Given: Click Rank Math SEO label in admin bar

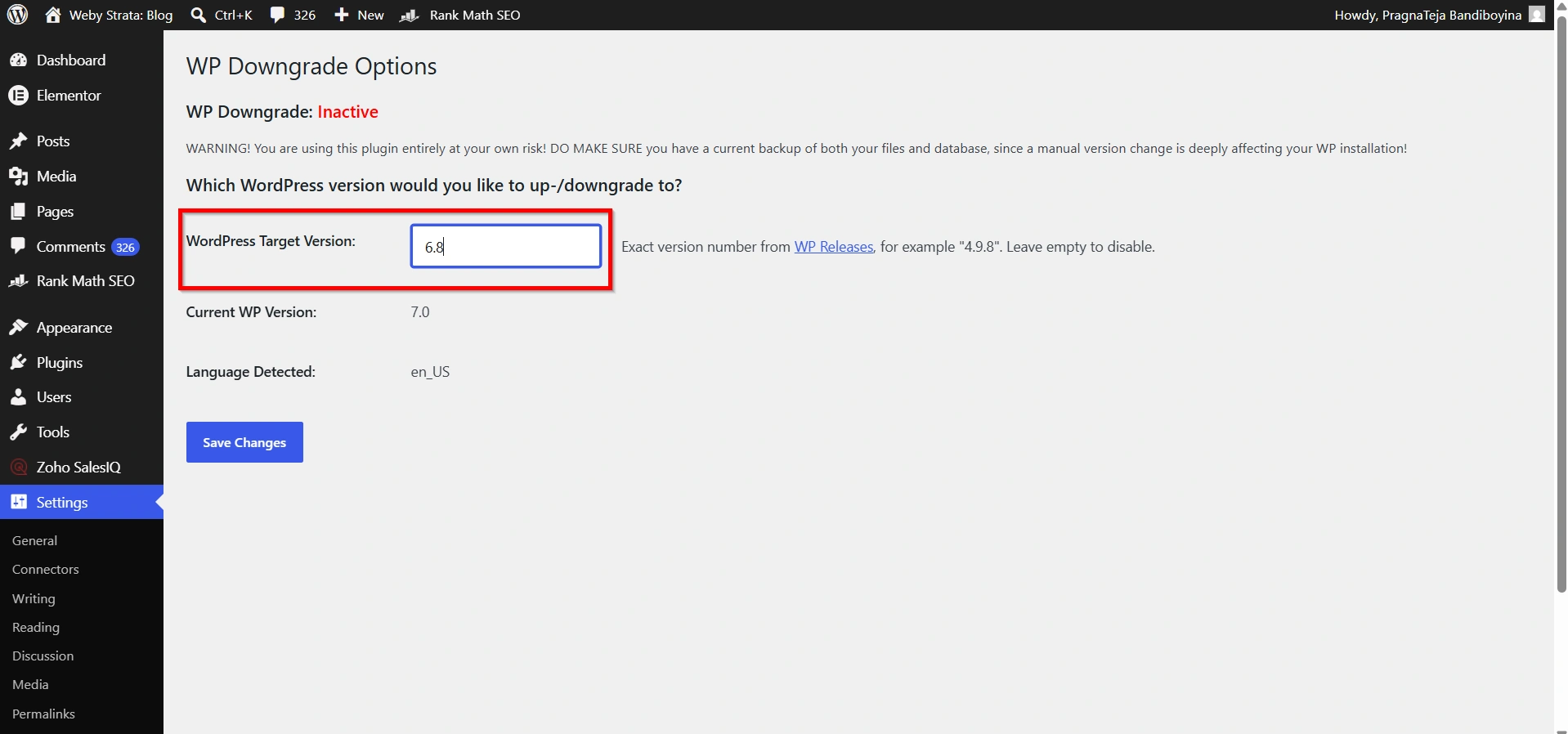Looking at the screenshot, I should pyautogui.click(x=475, y=15).
